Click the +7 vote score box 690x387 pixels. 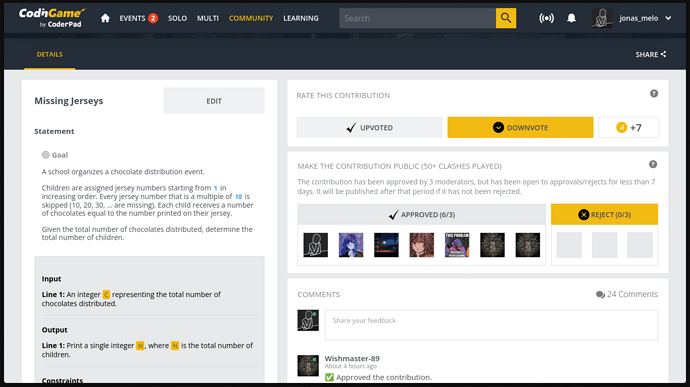(628, 128)
